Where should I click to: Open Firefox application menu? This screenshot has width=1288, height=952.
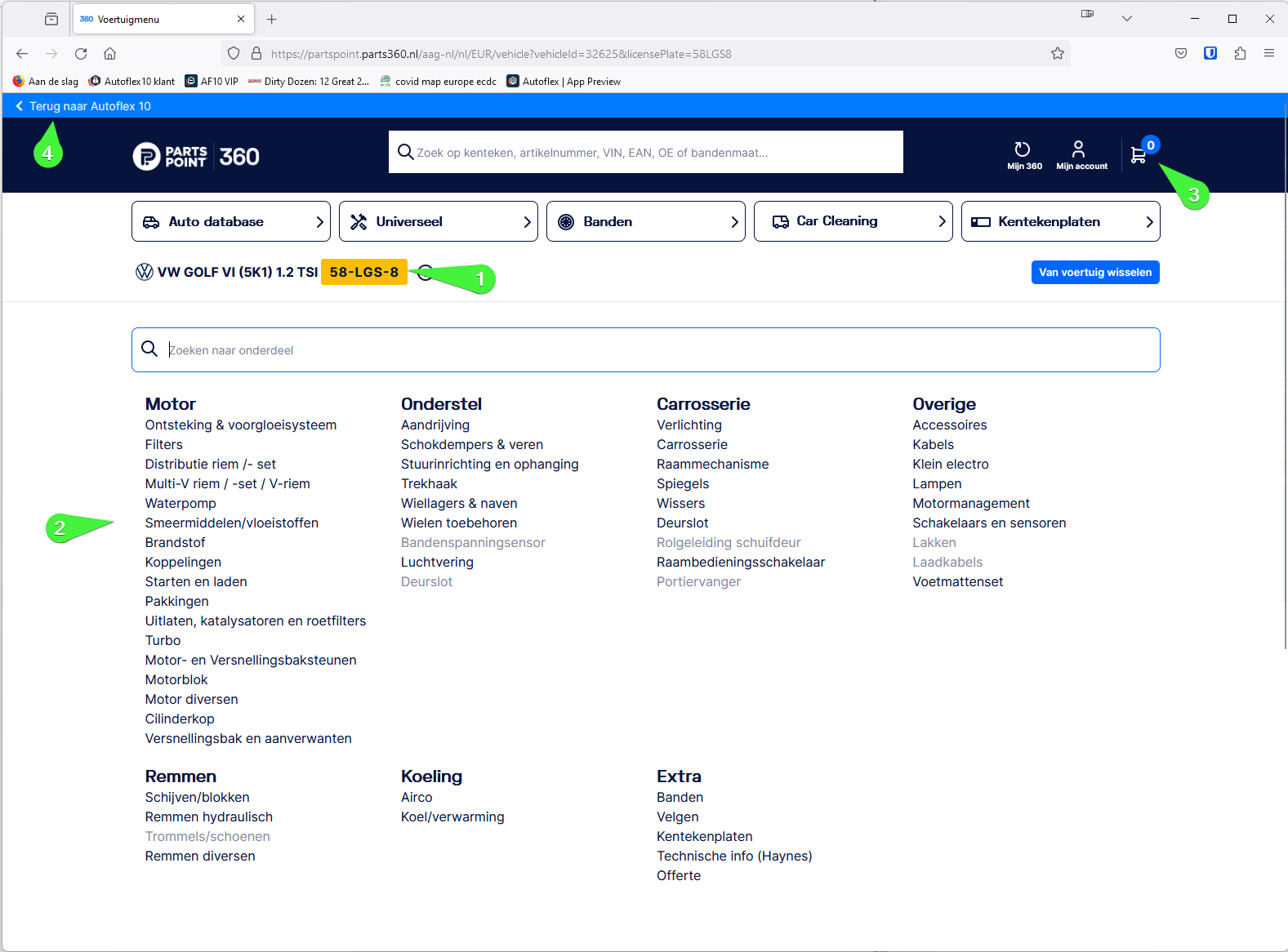[1268, 54]
